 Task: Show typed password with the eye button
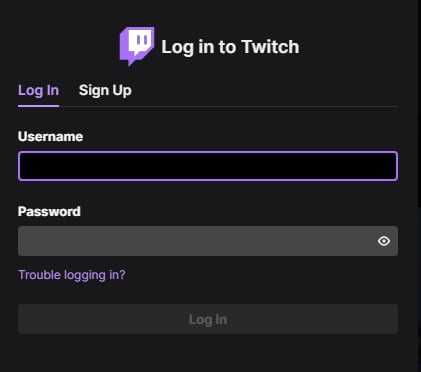[384, 241]
